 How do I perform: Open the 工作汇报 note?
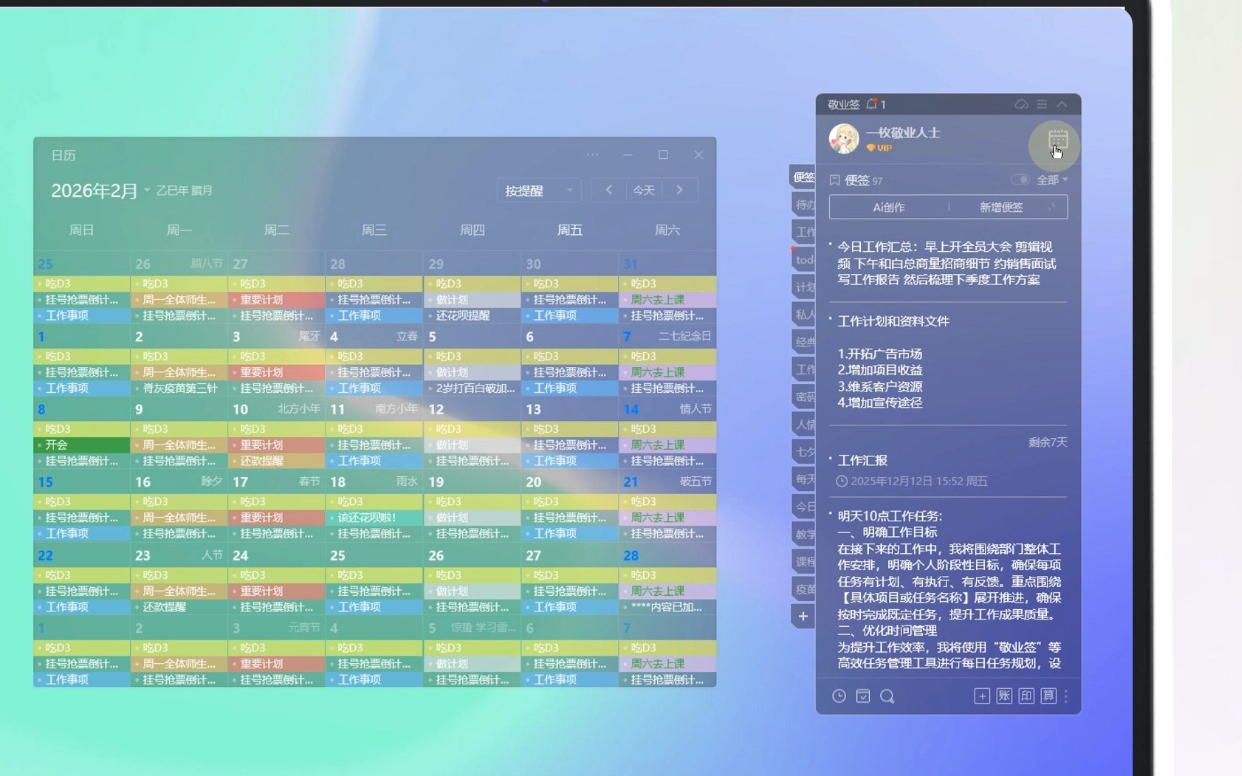click(x=863, y=460)
